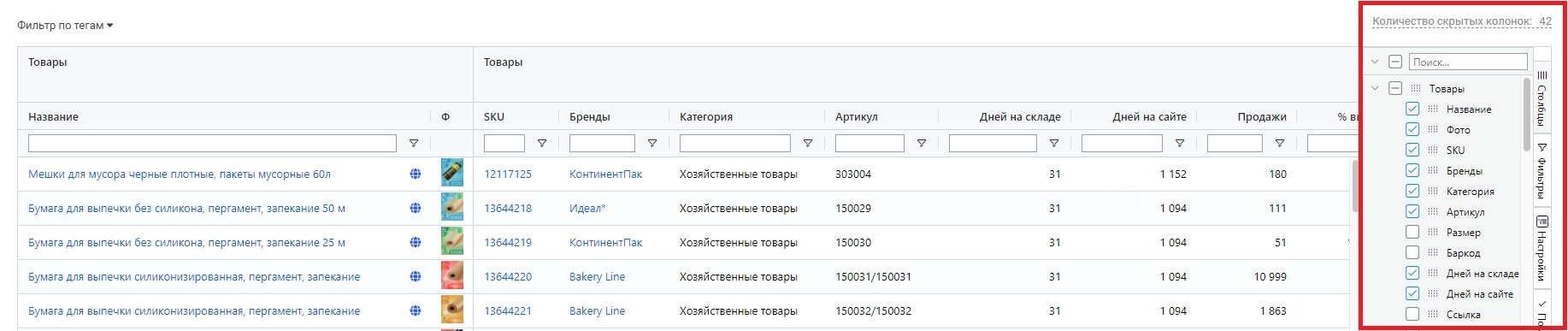
Task: Grab drag handle next to SKU column item
Action: [1433, 150]
